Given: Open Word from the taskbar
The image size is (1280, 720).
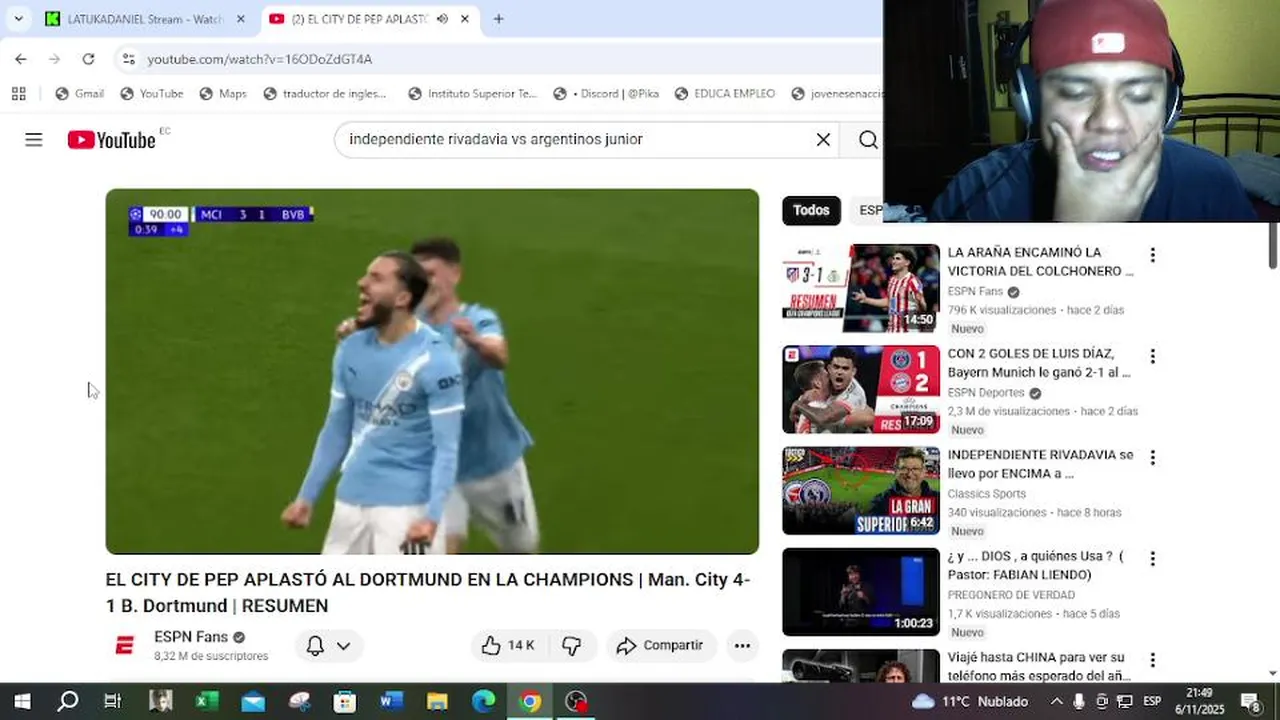Looking at the screenshot, I should 391,701.
